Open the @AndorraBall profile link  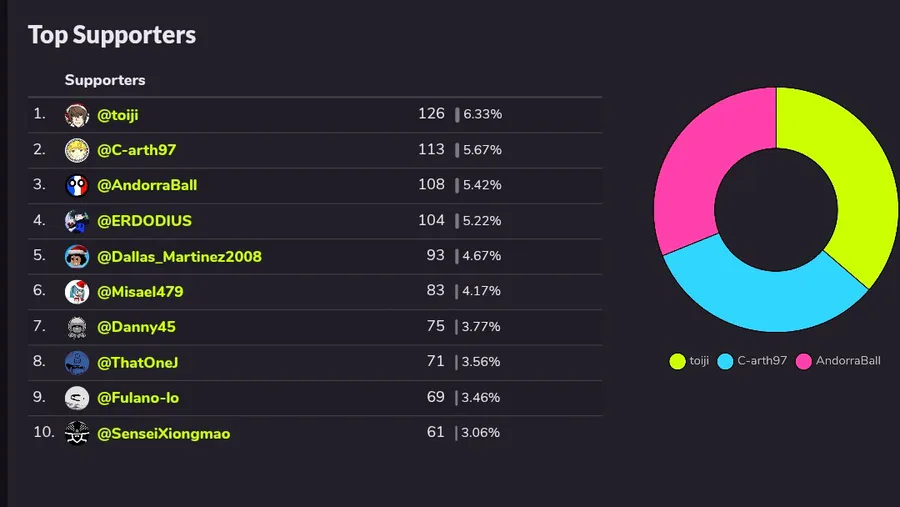(146, 185)
